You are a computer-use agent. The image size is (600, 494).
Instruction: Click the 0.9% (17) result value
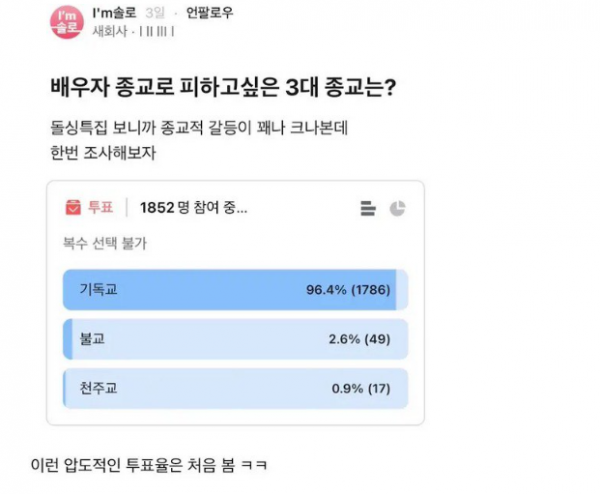pos(361,388)
